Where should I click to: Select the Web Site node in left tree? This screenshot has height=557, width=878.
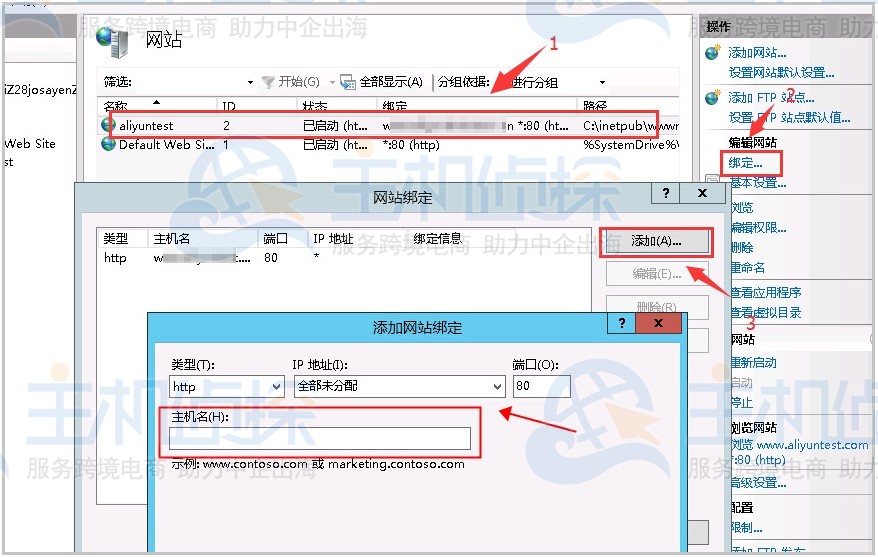click(30, 143)
